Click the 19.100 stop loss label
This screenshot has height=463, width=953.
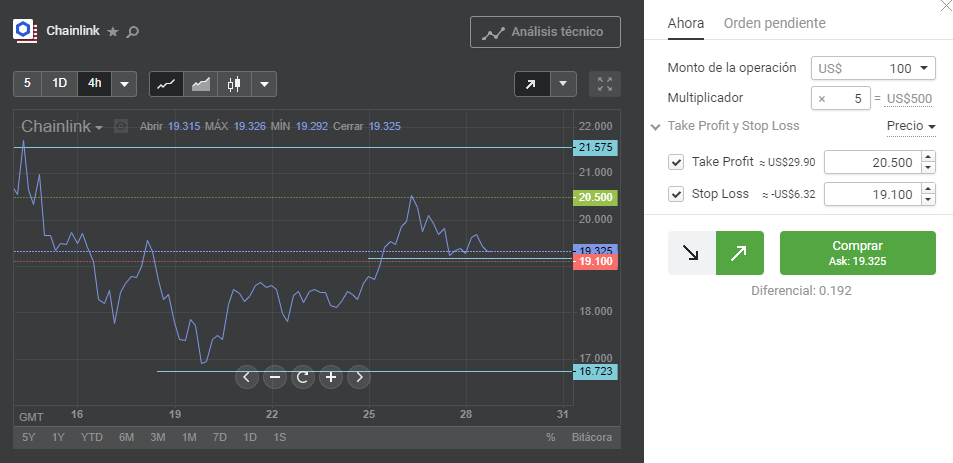click(x=595, y=262)
